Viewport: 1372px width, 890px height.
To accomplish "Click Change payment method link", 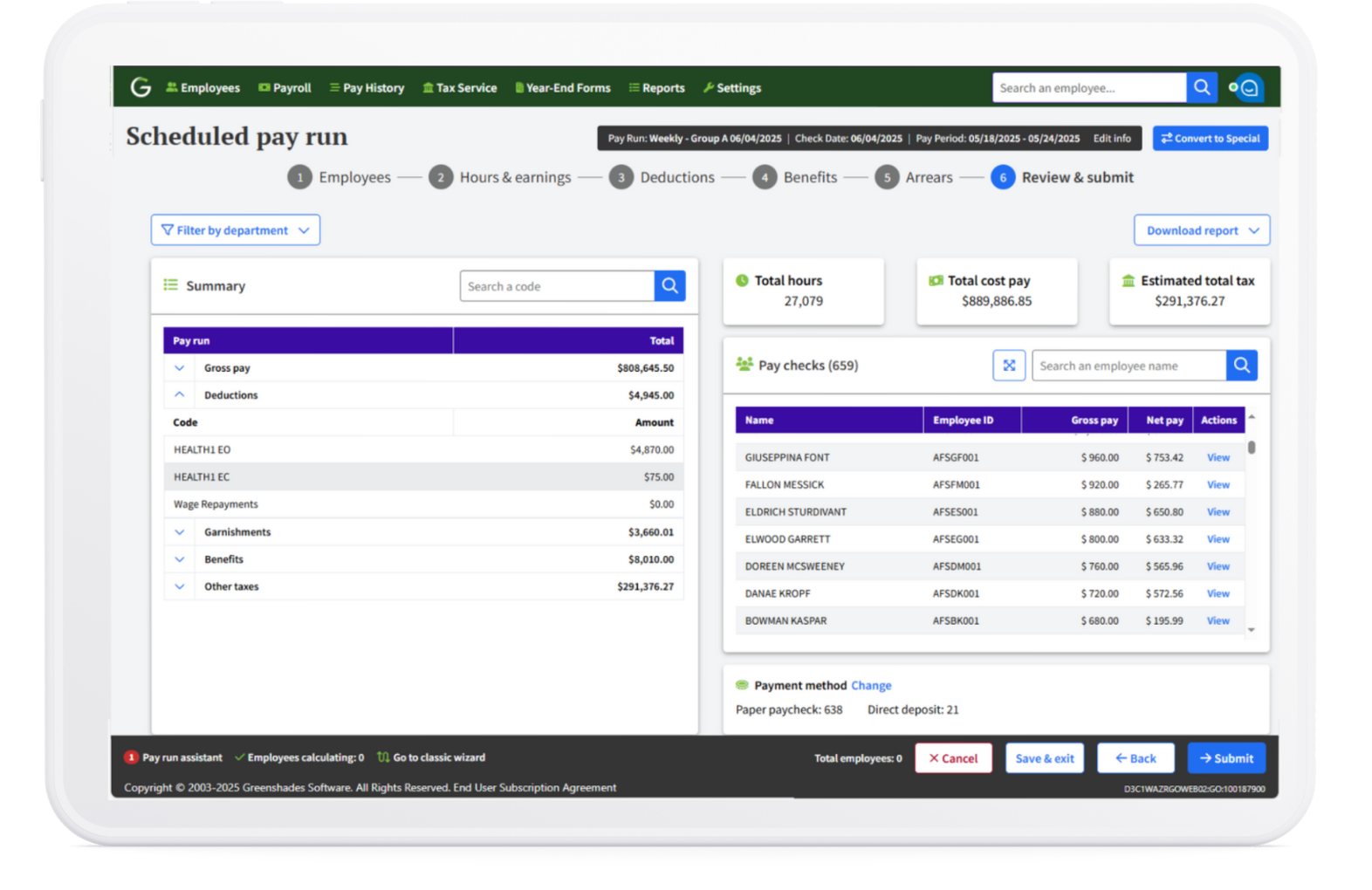I will point(871,686).
